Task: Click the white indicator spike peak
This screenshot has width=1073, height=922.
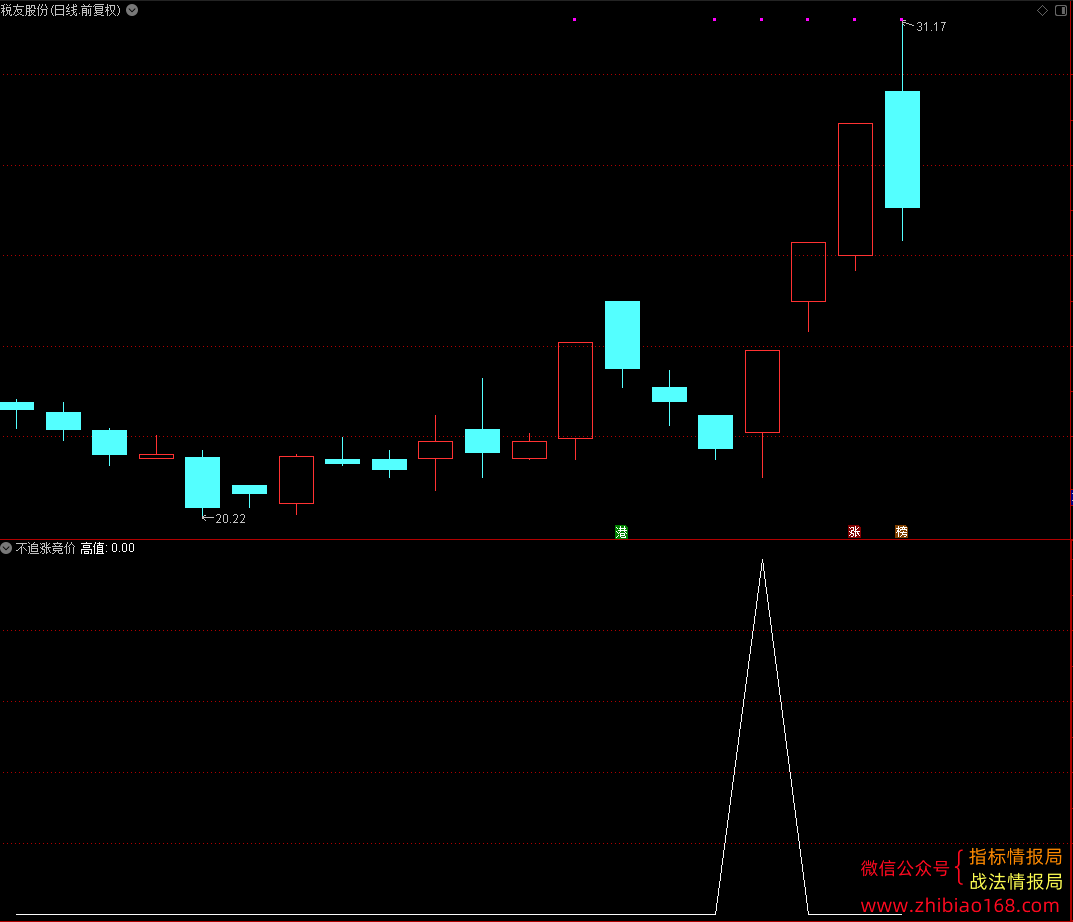Action: pos(762,561)
